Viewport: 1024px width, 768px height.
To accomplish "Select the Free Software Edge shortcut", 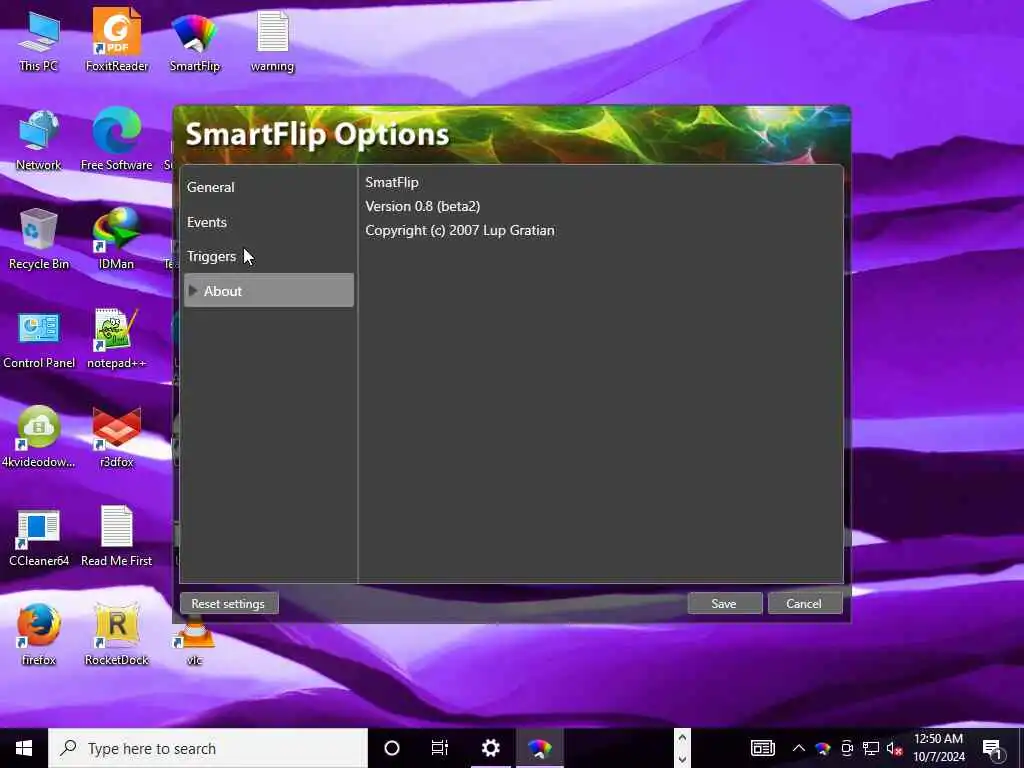I will point(116,140).
